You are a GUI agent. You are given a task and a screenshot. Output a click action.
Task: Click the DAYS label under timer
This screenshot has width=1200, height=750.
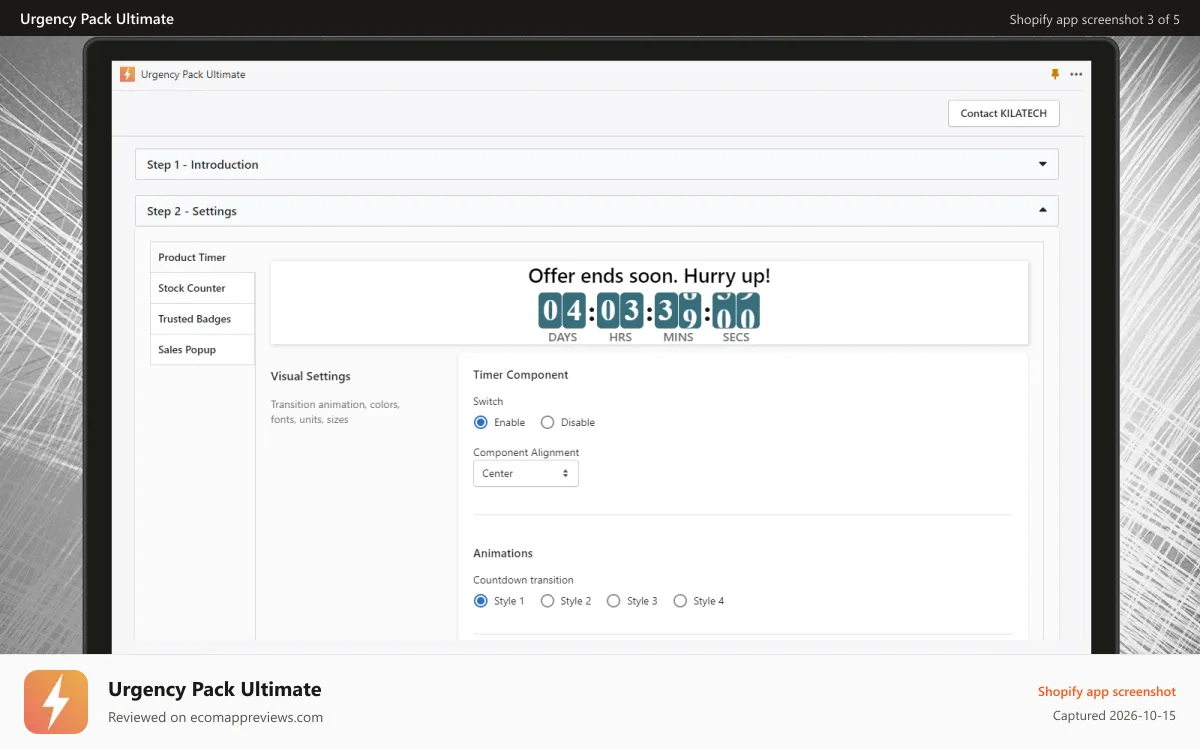coord(563,338)
